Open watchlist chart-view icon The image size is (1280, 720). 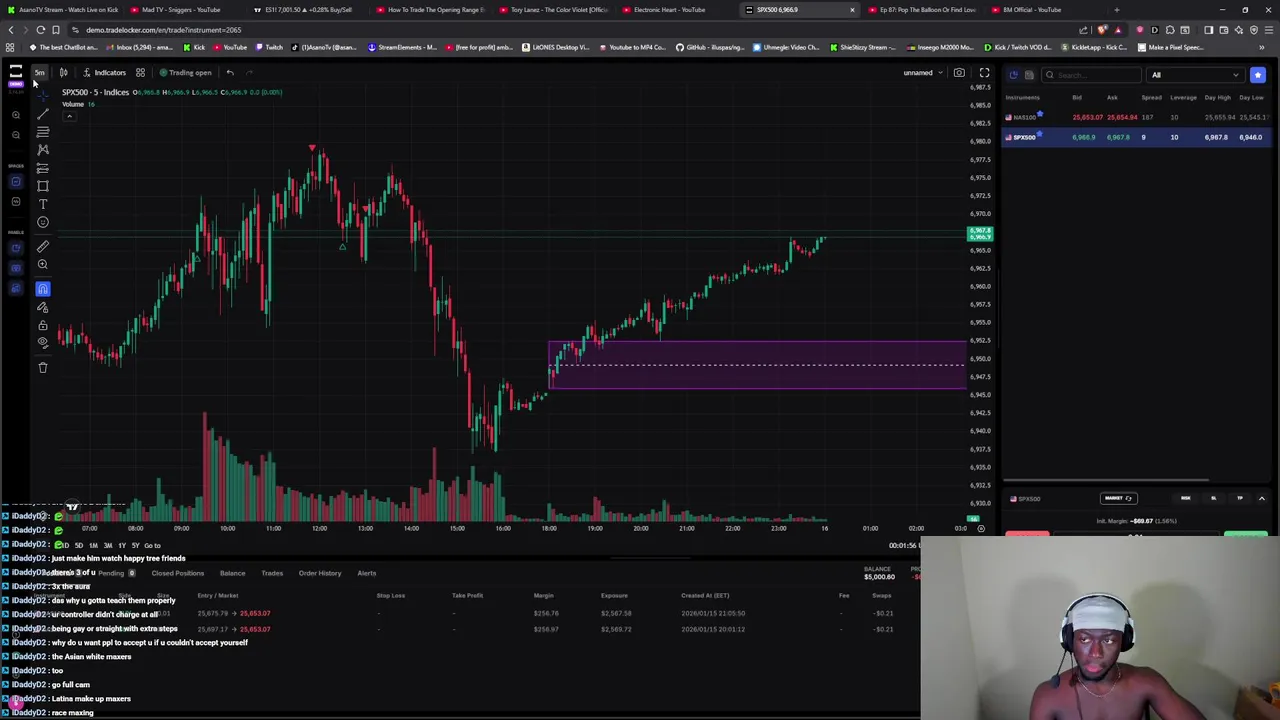(x=1013, y=75)
